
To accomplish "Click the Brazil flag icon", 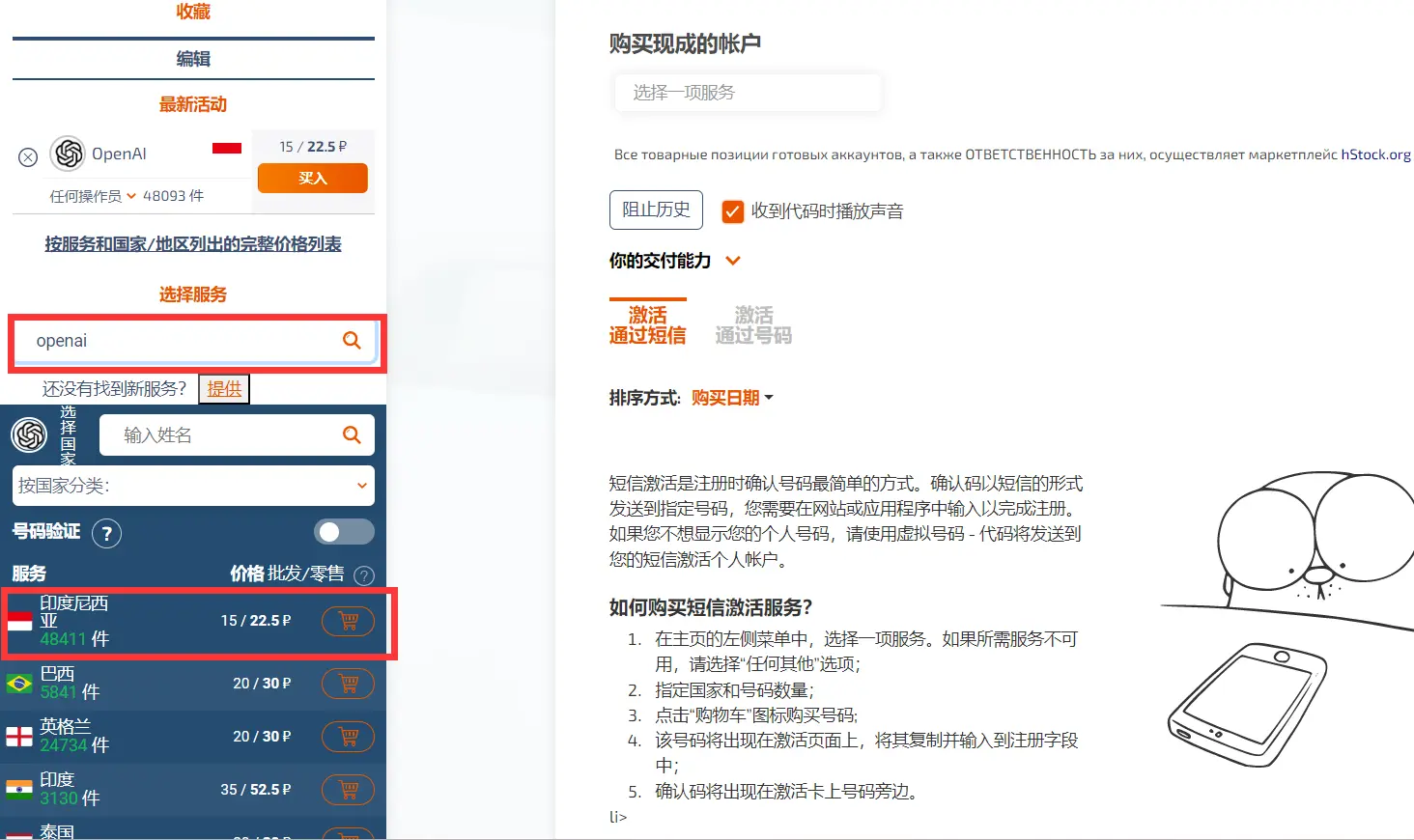I will tap(19, 684).
